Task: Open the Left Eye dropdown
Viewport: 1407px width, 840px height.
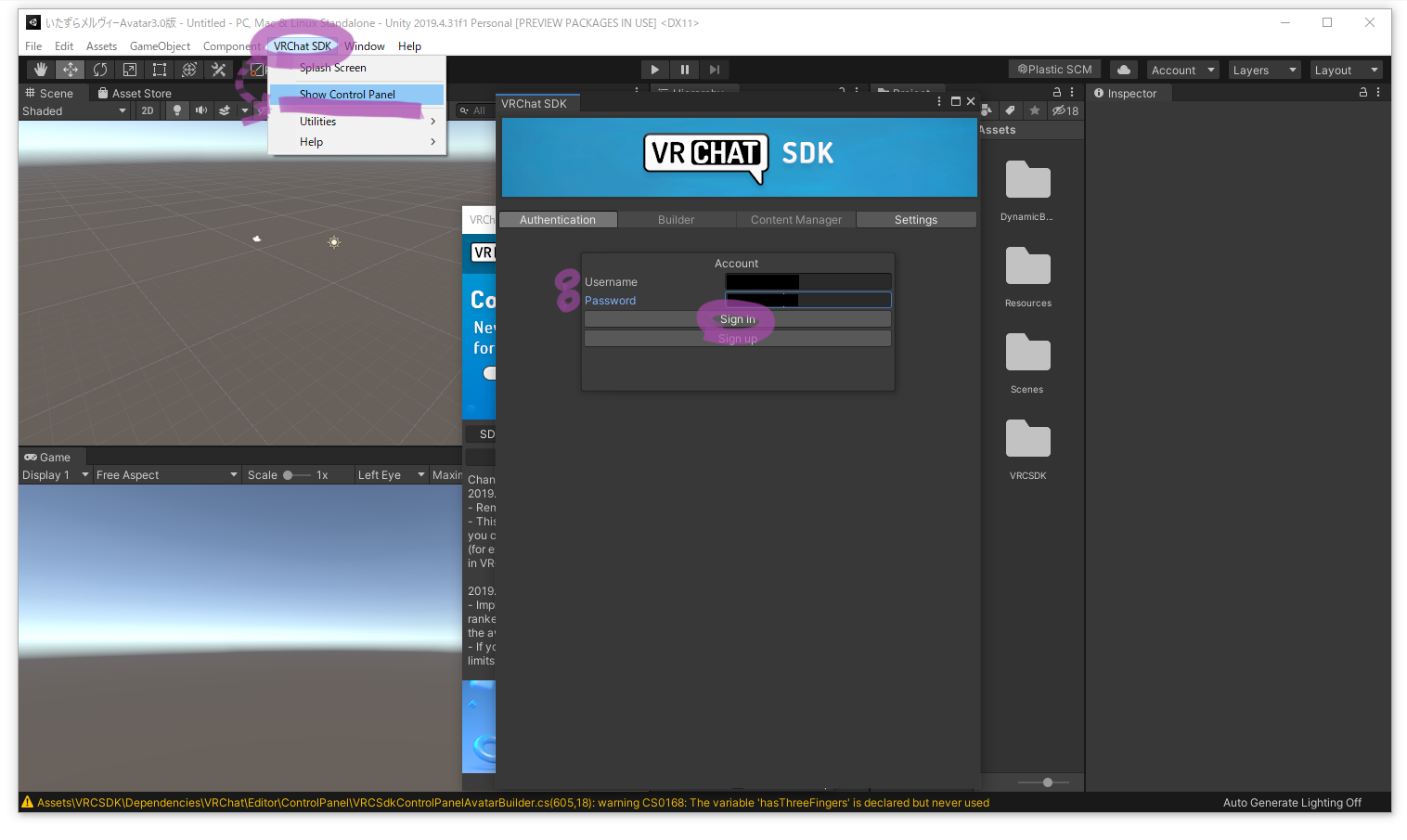Action: point(392,474)
